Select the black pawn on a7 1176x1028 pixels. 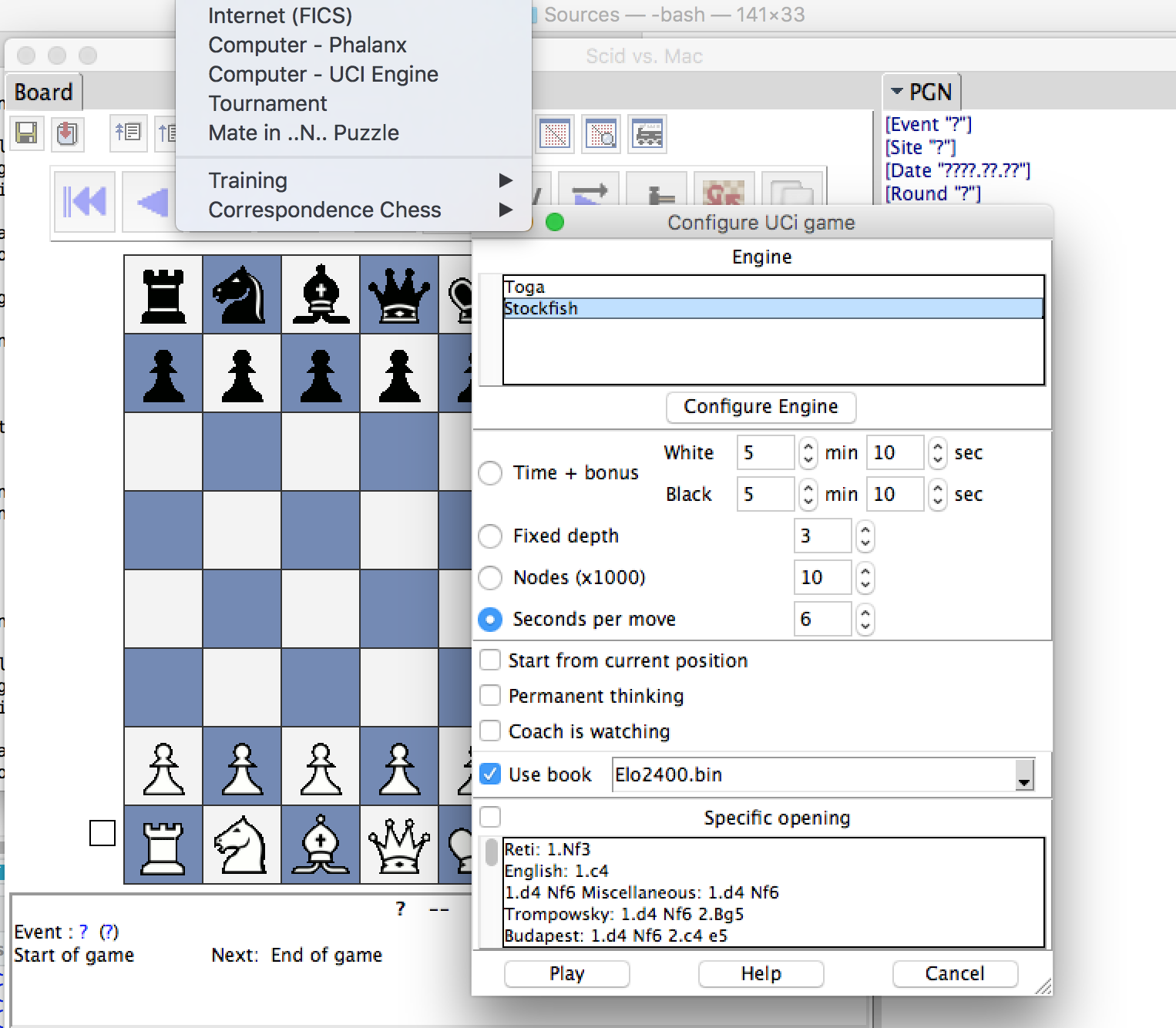163,374
